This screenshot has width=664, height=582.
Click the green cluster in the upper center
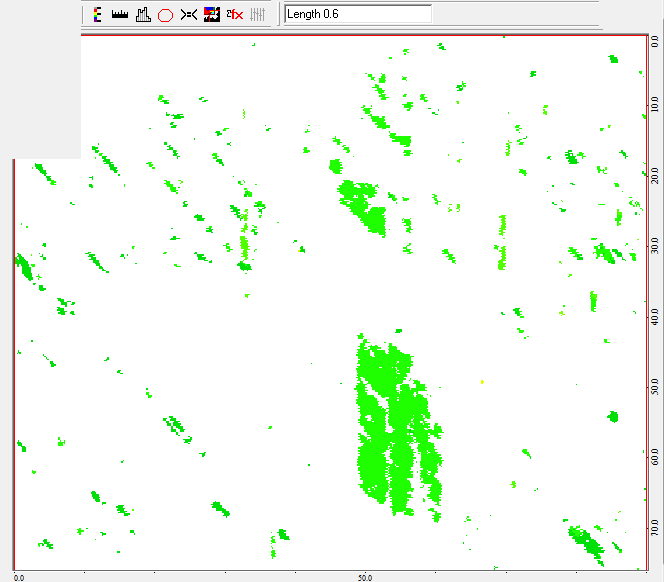pos(362,203)
